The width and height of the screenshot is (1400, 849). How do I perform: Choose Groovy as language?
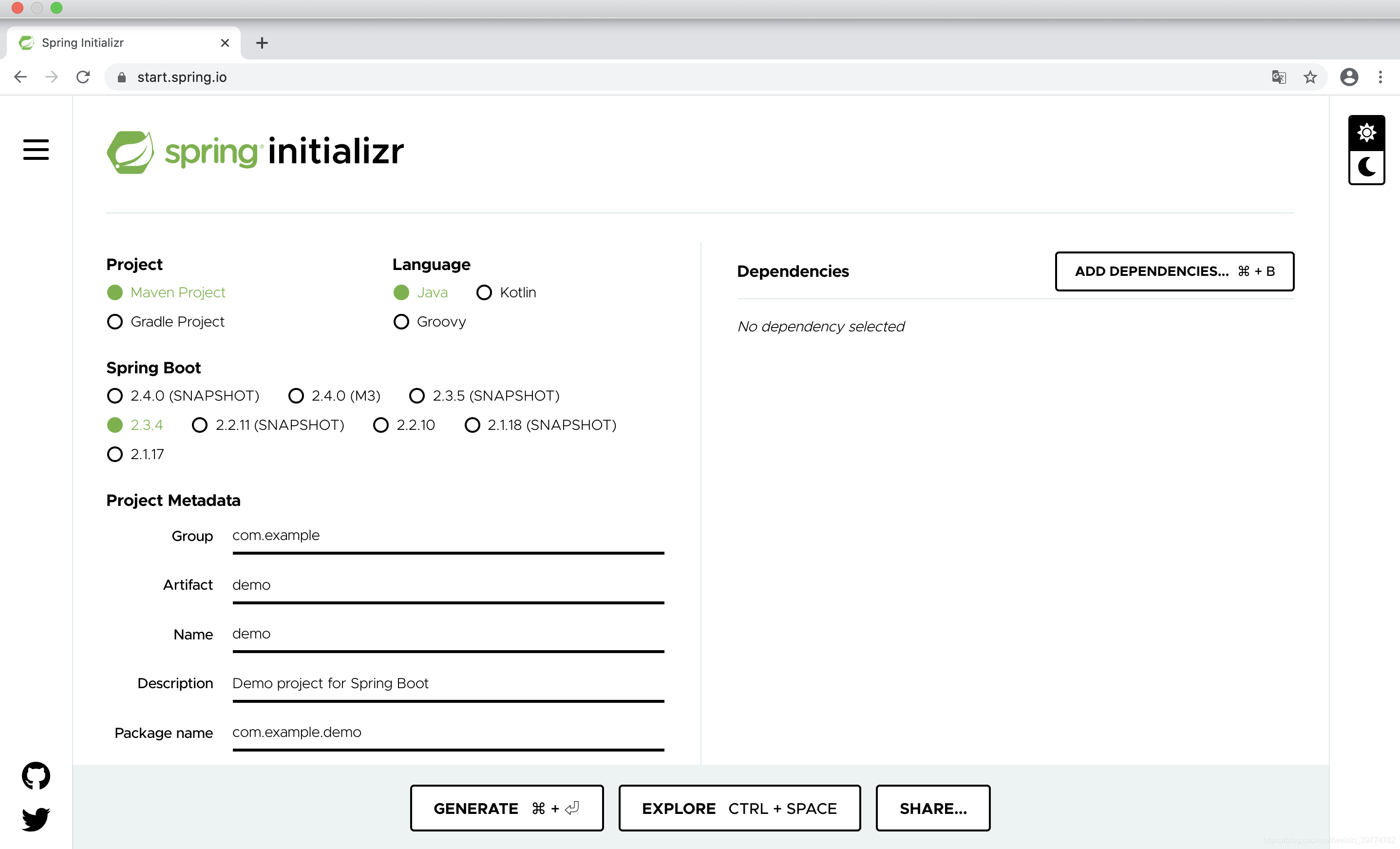click(430, 322)
